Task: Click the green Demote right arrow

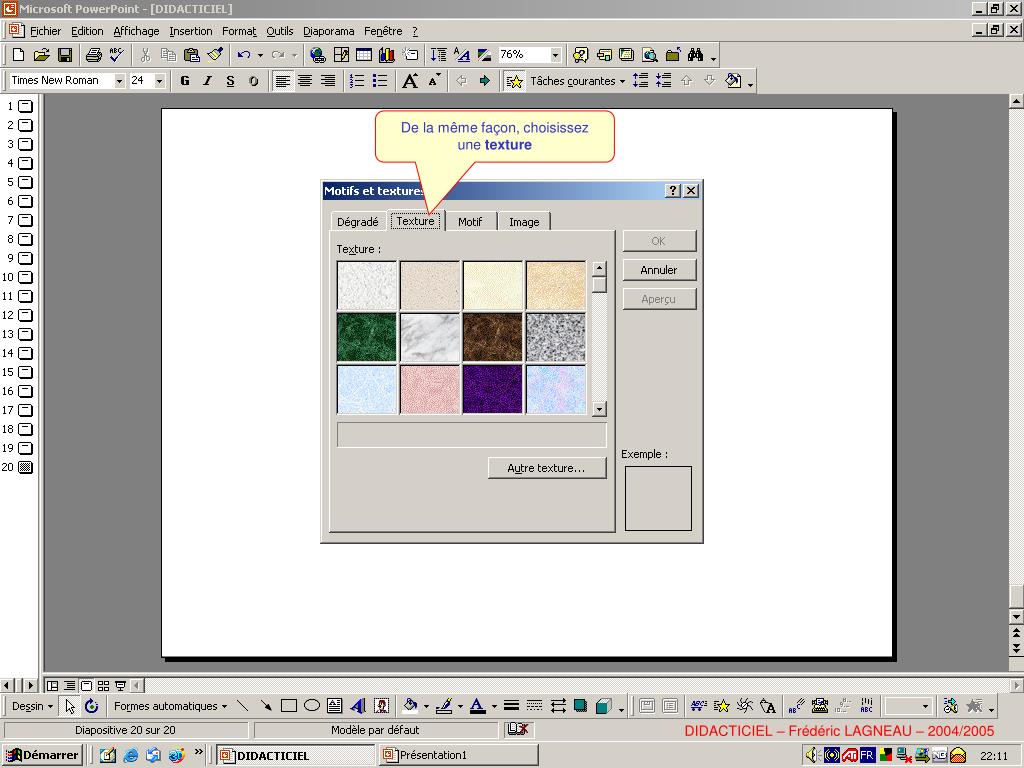Action: [x=485, y=81]
